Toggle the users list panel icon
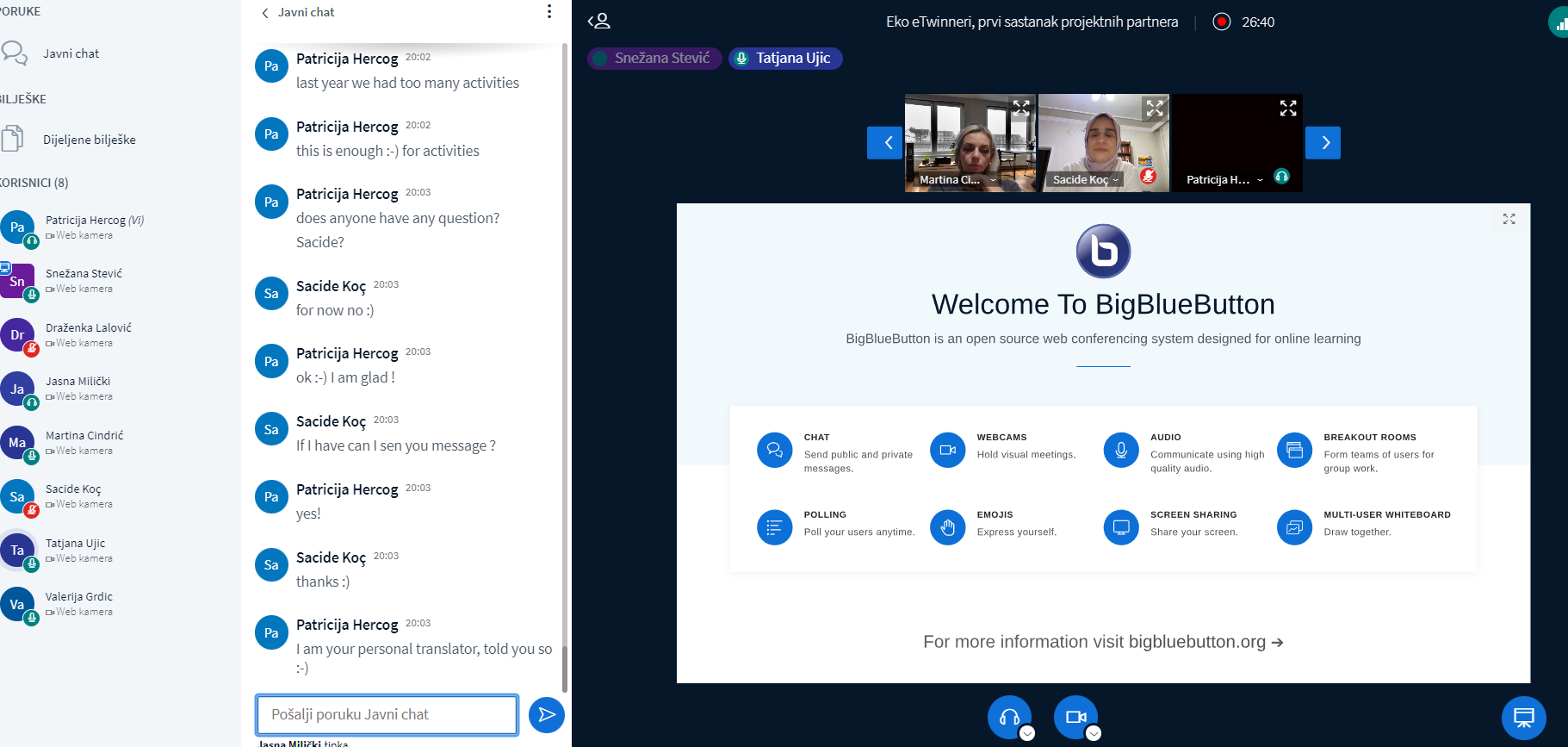 click(x=598, y=21)
